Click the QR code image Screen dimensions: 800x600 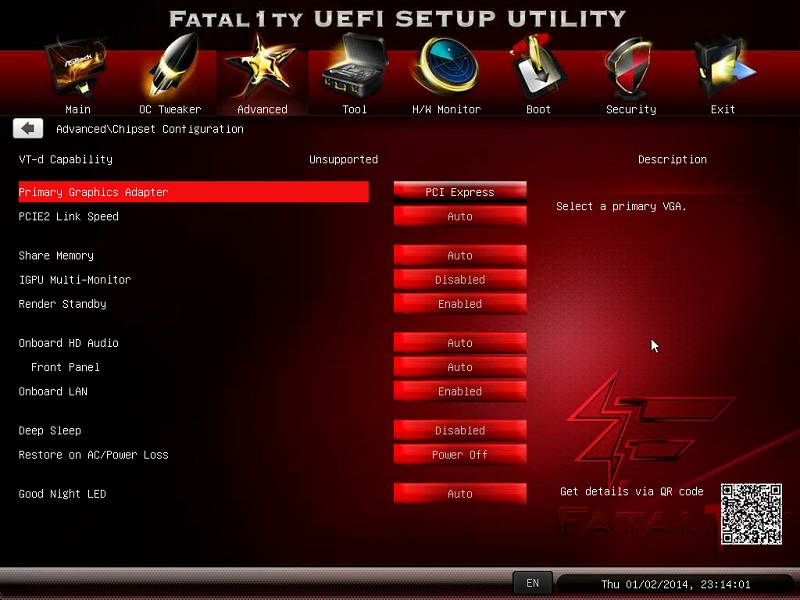click(x=751, y=514)
